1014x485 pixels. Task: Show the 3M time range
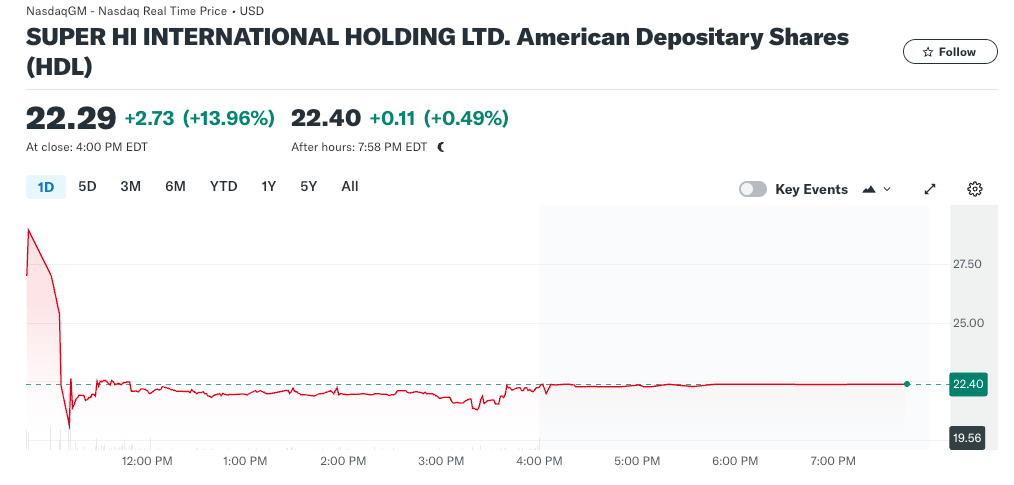click(130, 186)
